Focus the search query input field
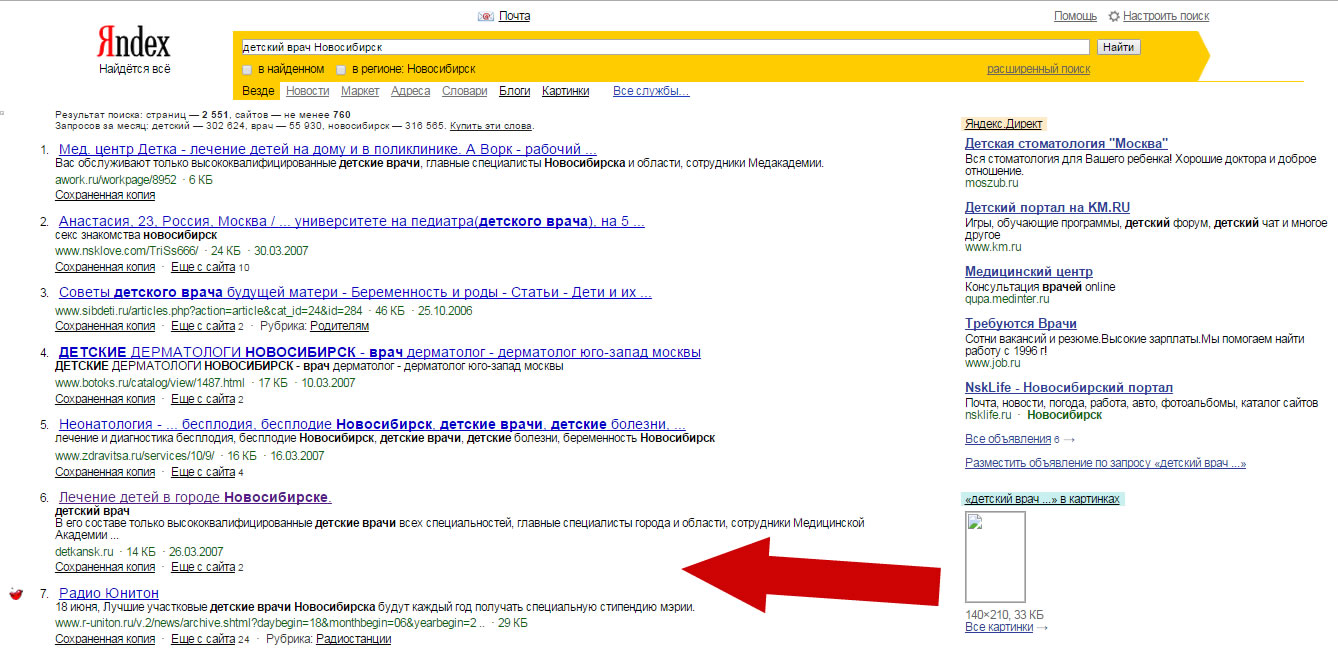This screenshot has height=660, width=1338. click(664, 47)
